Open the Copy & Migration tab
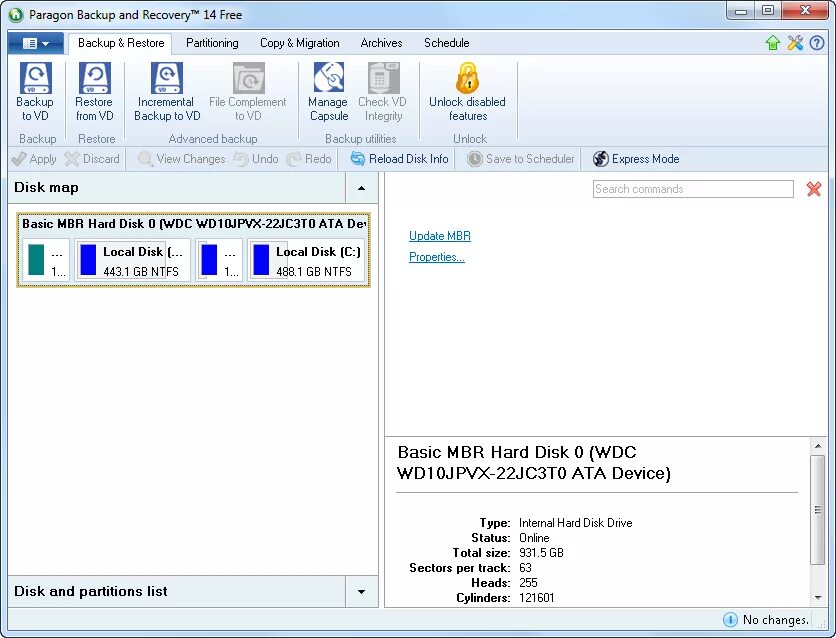 pos(300,43)
